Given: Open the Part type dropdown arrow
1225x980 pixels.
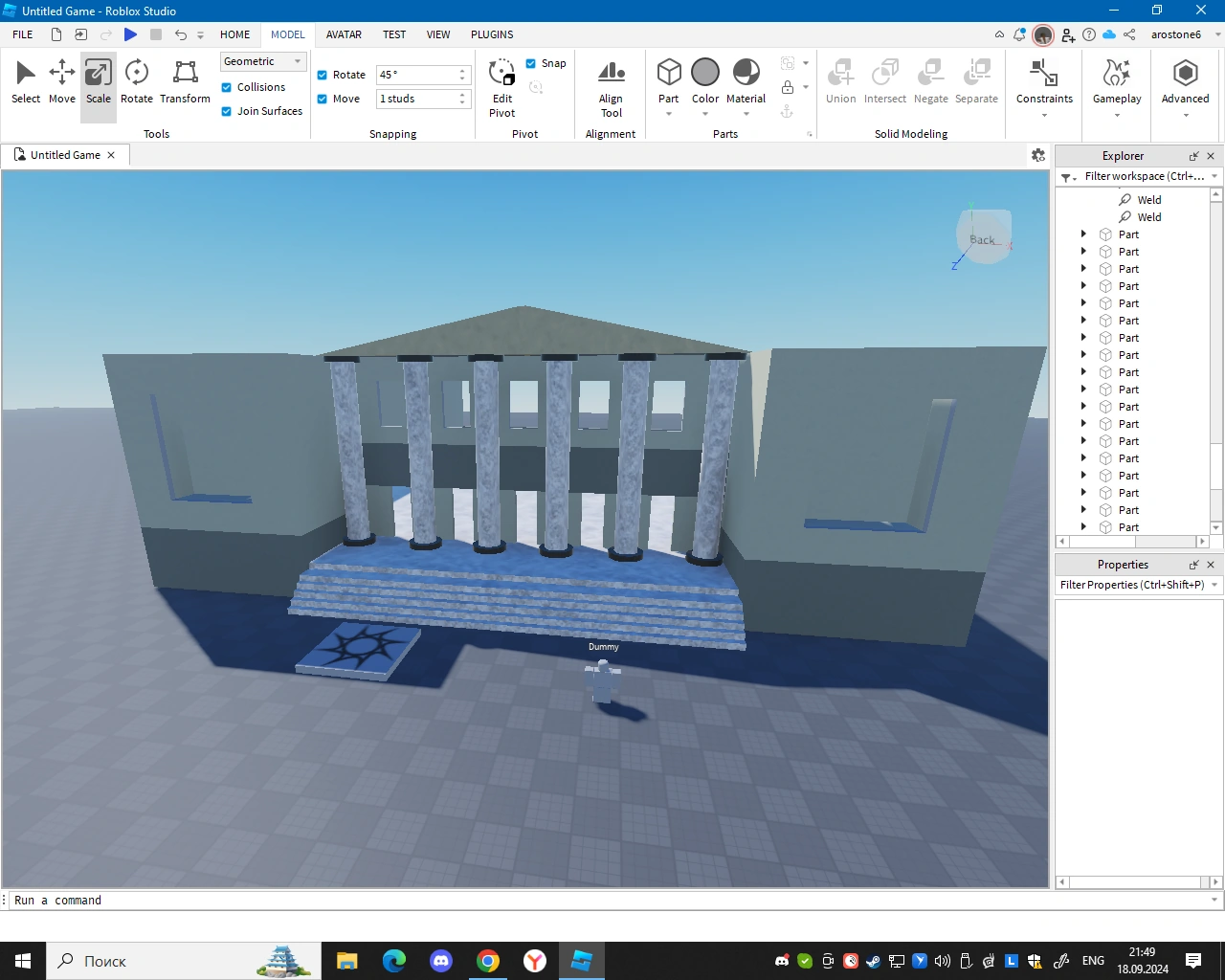Looking at the screenshot, I should click(x=669, y=114).
